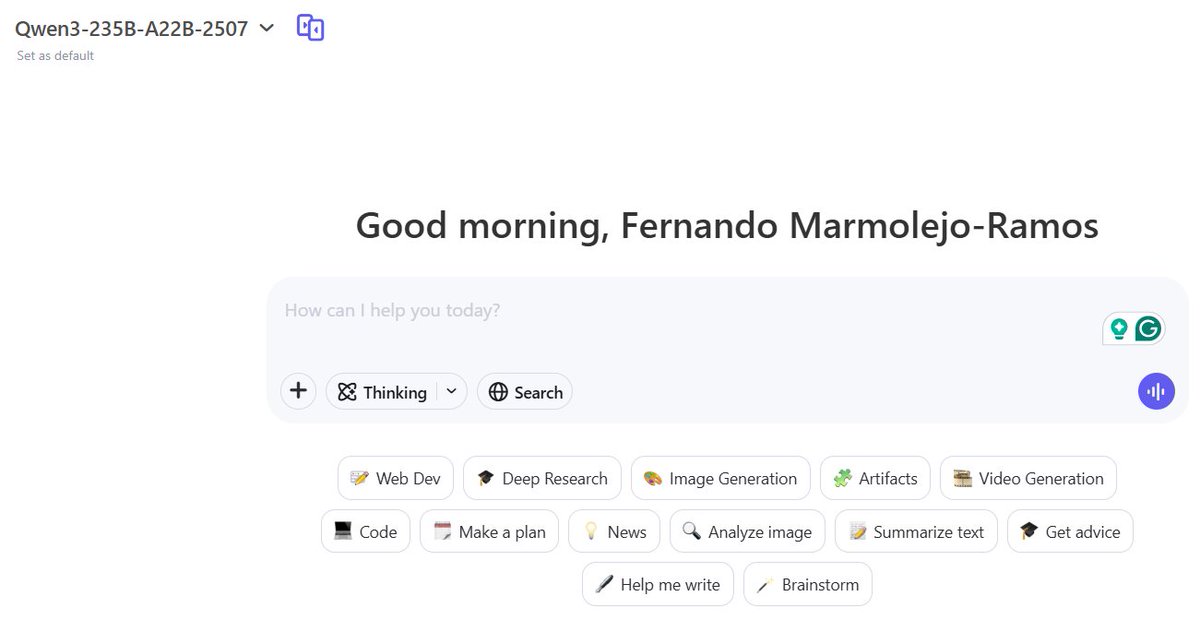Image resolution: width=1200 pixels, height=620 pixels.
Task: Select the Video Generation chip
Action: [1028, 478]
